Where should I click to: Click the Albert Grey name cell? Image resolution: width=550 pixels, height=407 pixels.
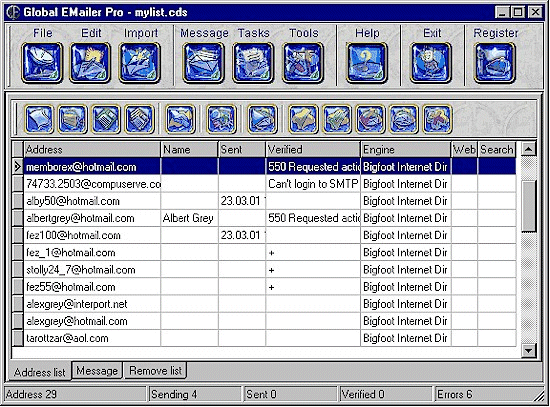pos(189,218)
